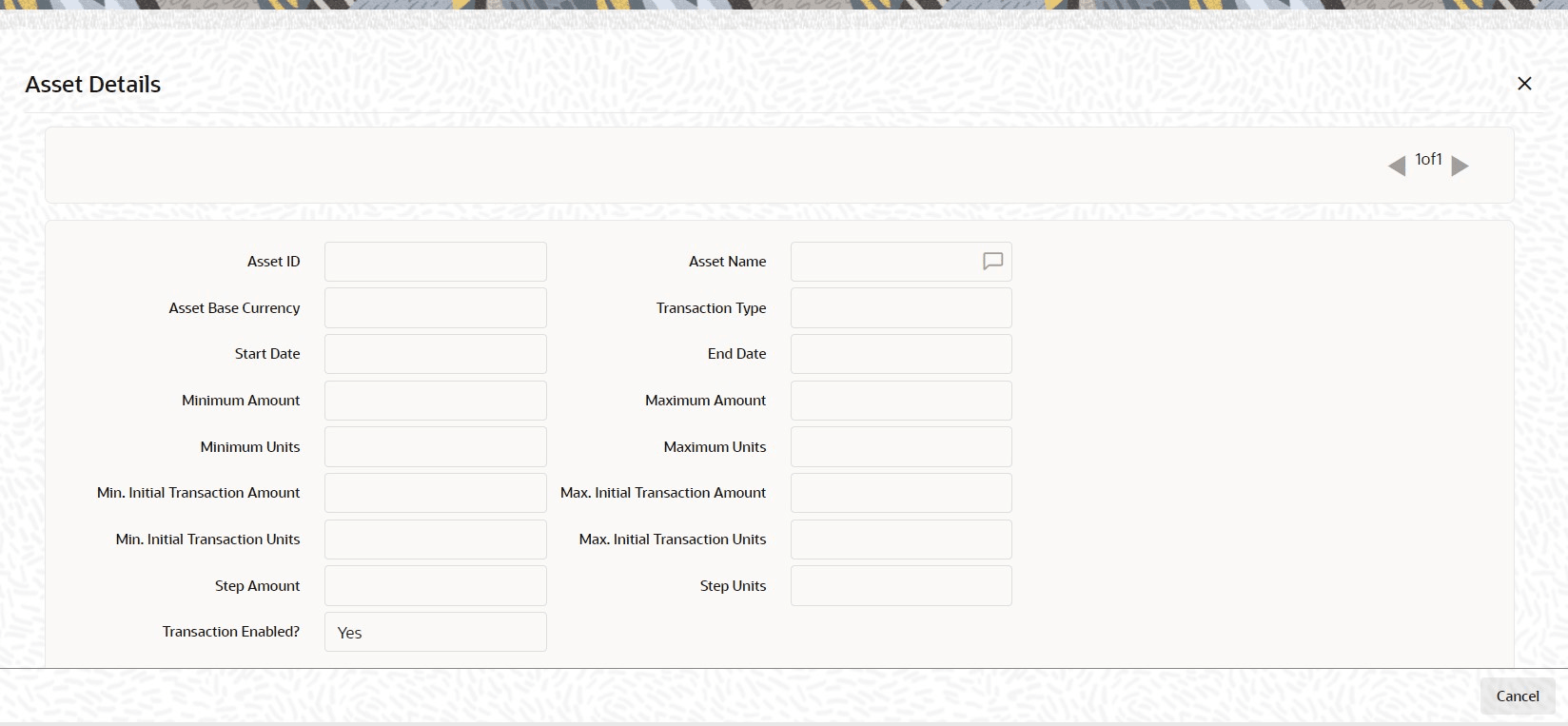This screenshot has height=726, width=1568.
Task: Click the 'Asset Base Currency' label
Action: [234, 308]
